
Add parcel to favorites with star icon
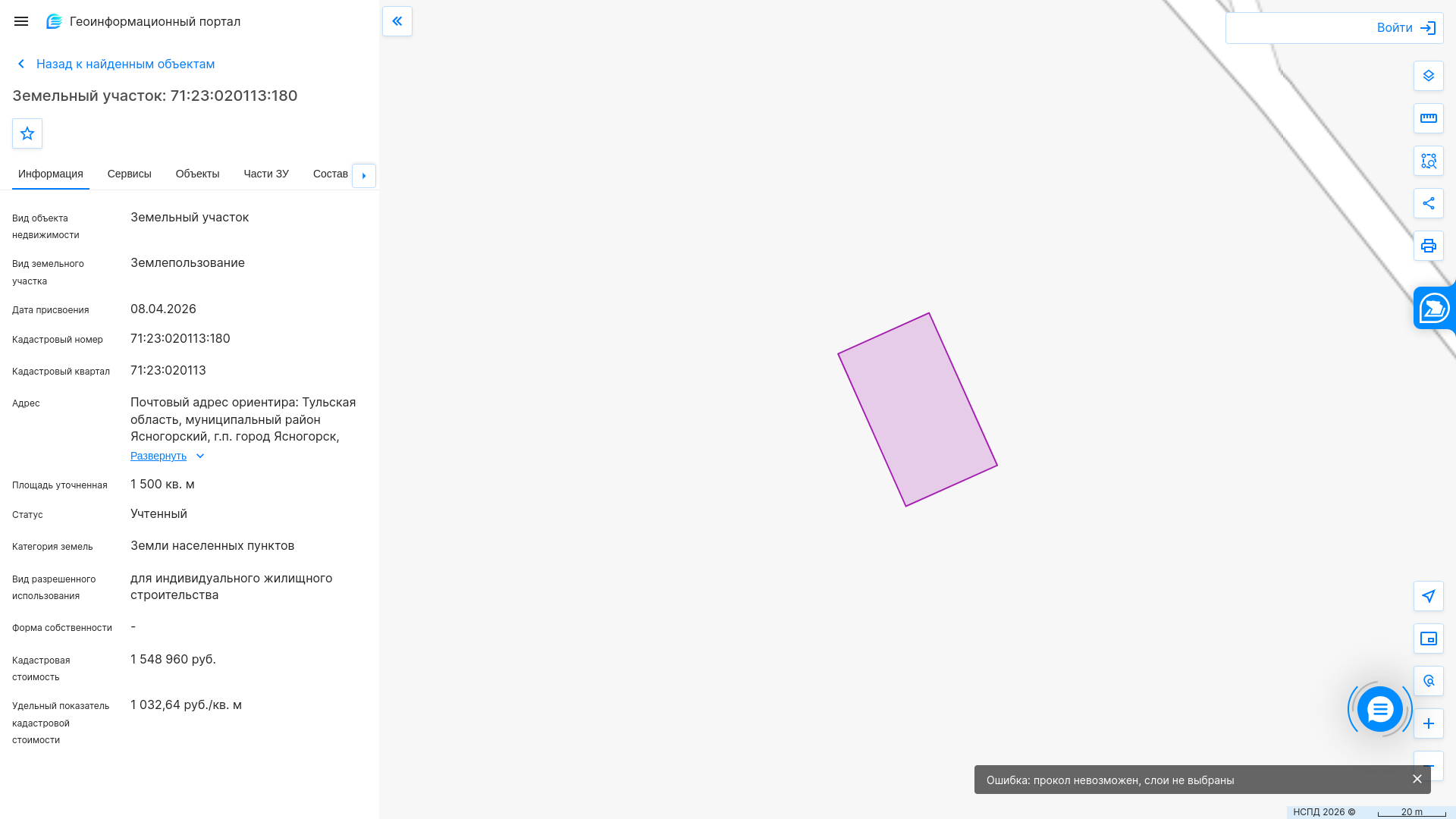27,133
